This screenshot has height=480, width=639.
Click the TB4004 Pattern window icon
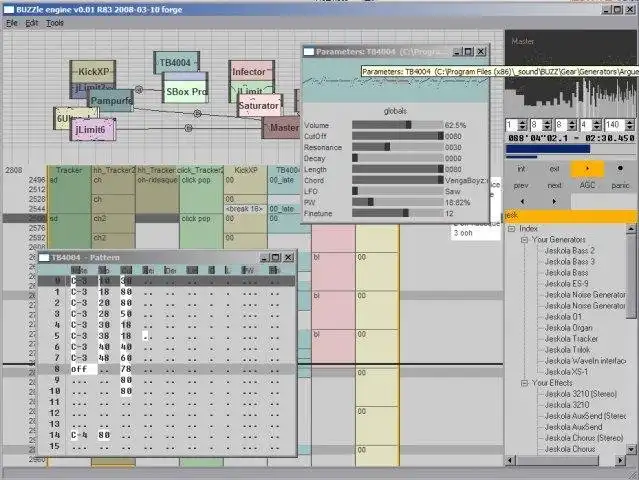(44, 258)
